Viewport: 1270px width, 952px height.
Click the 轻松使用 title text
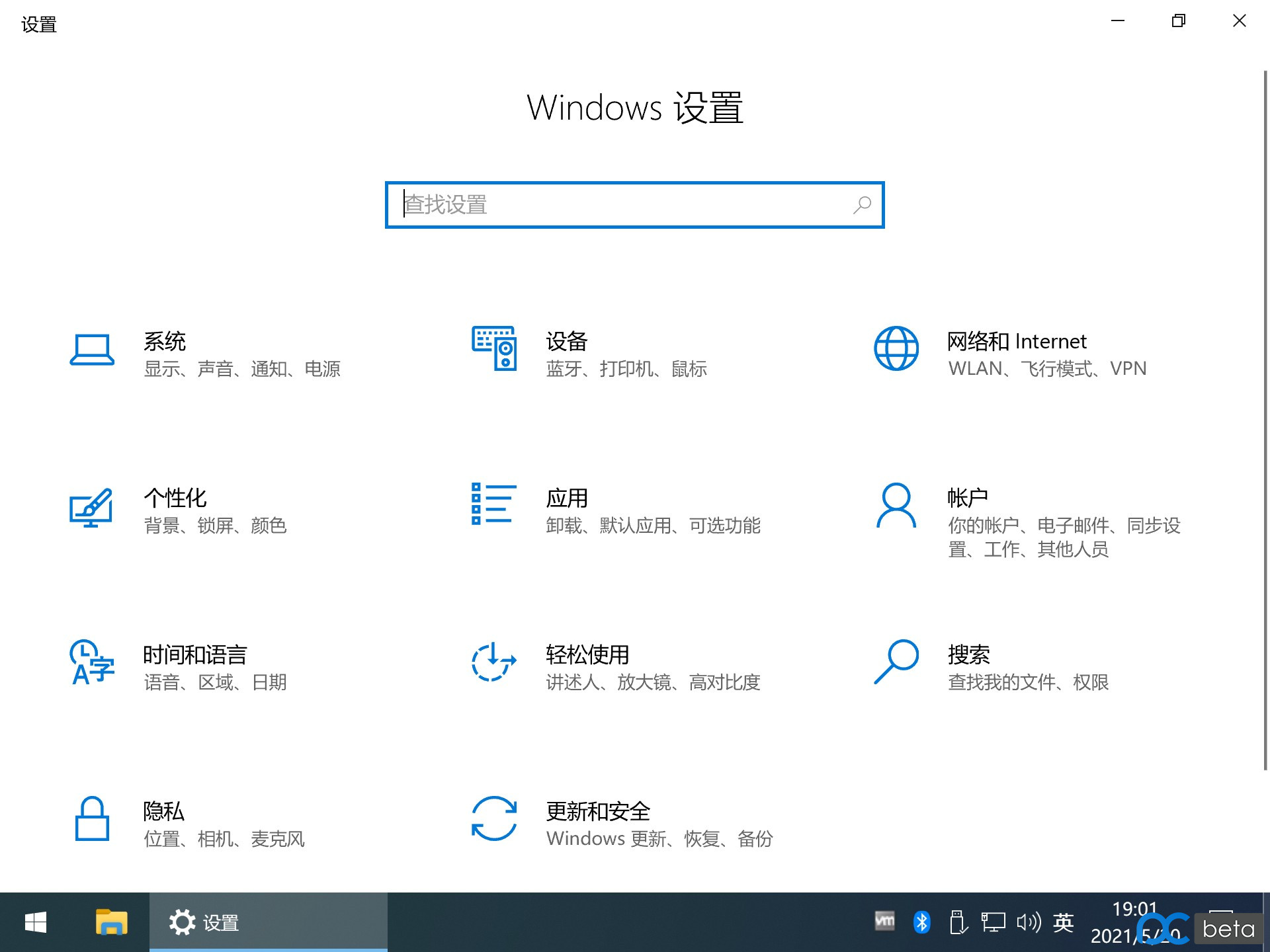(587, 654)
